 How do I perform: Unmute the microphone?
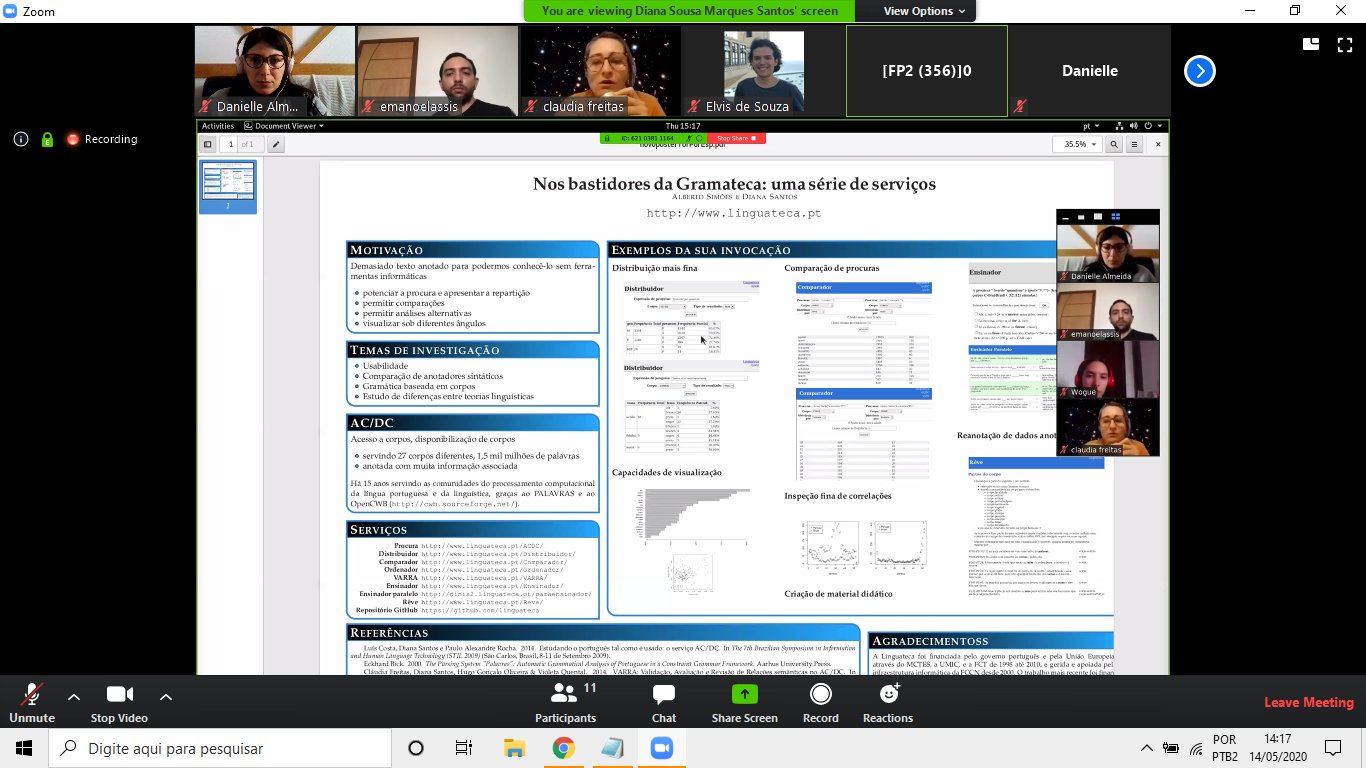31,702
